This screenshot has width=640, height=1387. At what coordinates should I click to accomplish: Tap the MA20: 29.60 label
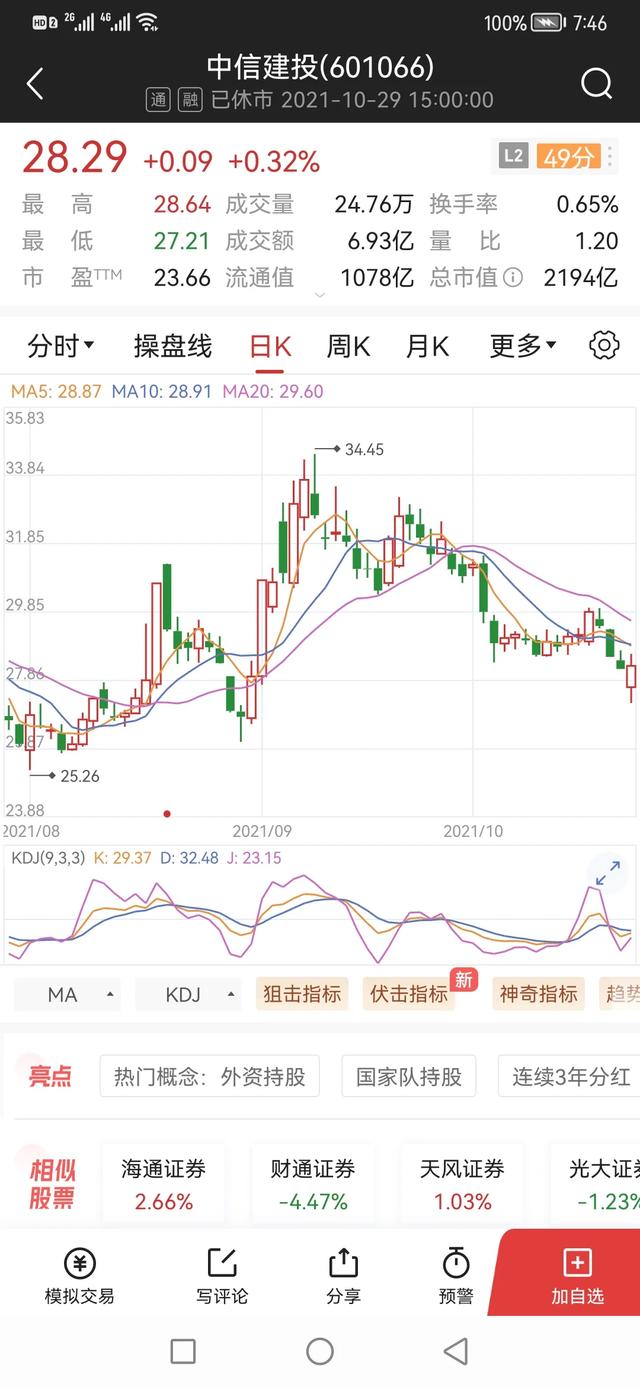(273, 392)
